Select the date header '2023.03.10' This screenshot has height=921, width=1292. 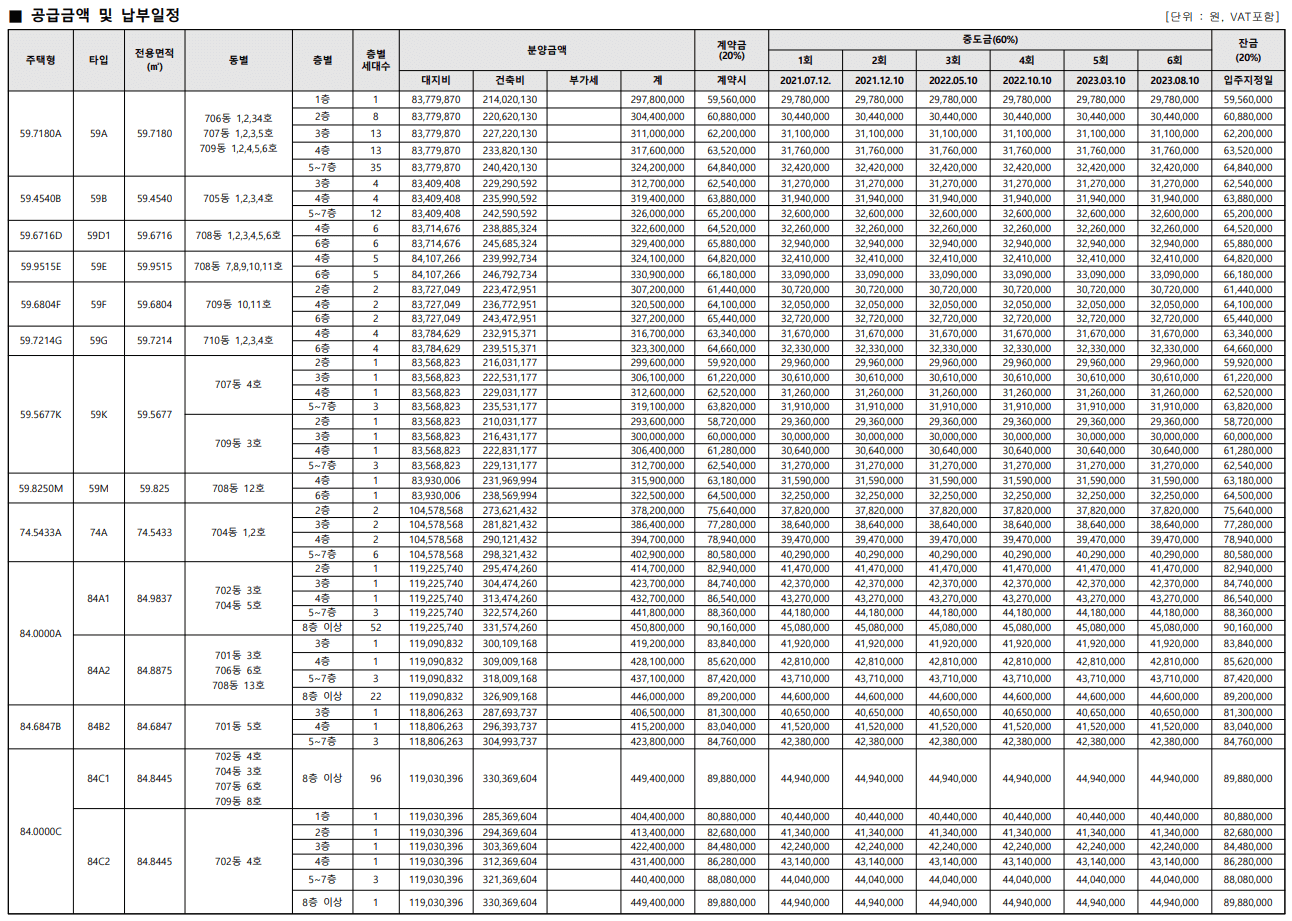click(1101, 79)
